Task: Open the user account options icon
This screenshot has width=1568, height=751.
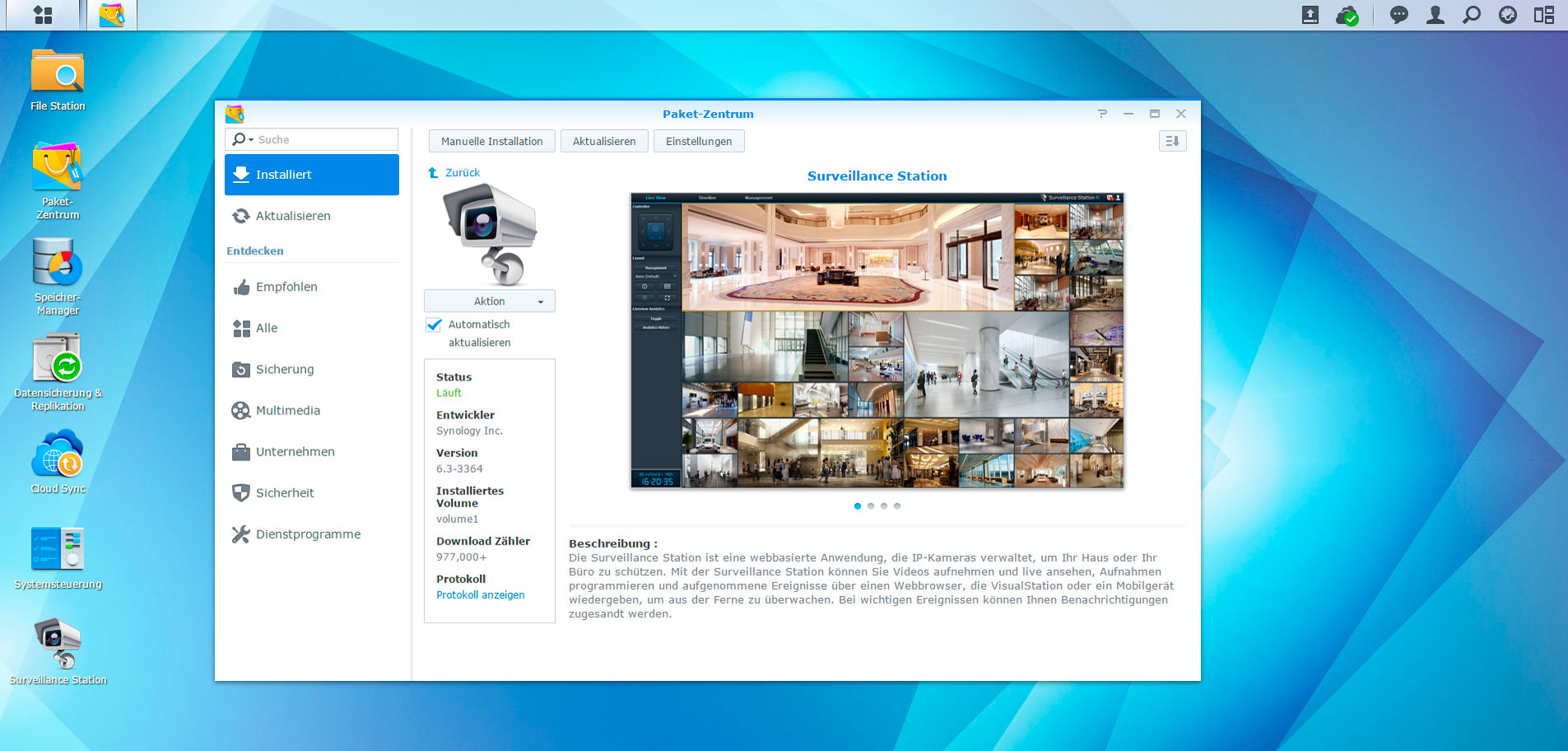Action: 1435,15
